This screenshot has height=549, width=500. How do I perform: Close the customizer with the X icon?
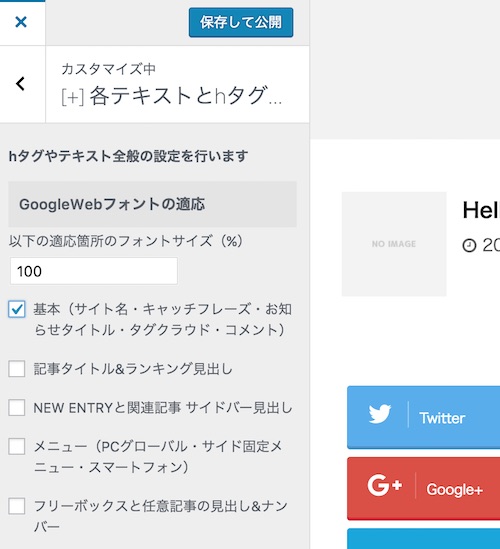coord(21,22)
